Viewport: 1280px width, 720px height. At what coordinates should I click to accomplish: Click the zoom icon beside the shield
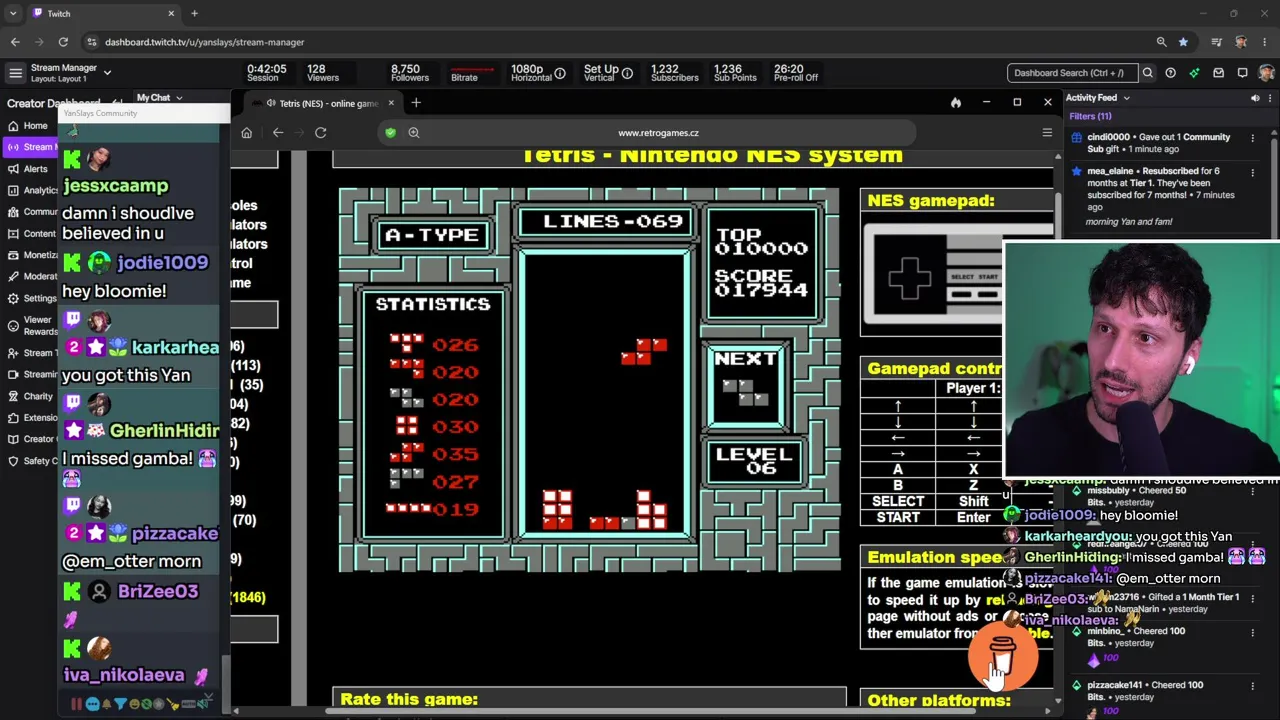[413, 133]
